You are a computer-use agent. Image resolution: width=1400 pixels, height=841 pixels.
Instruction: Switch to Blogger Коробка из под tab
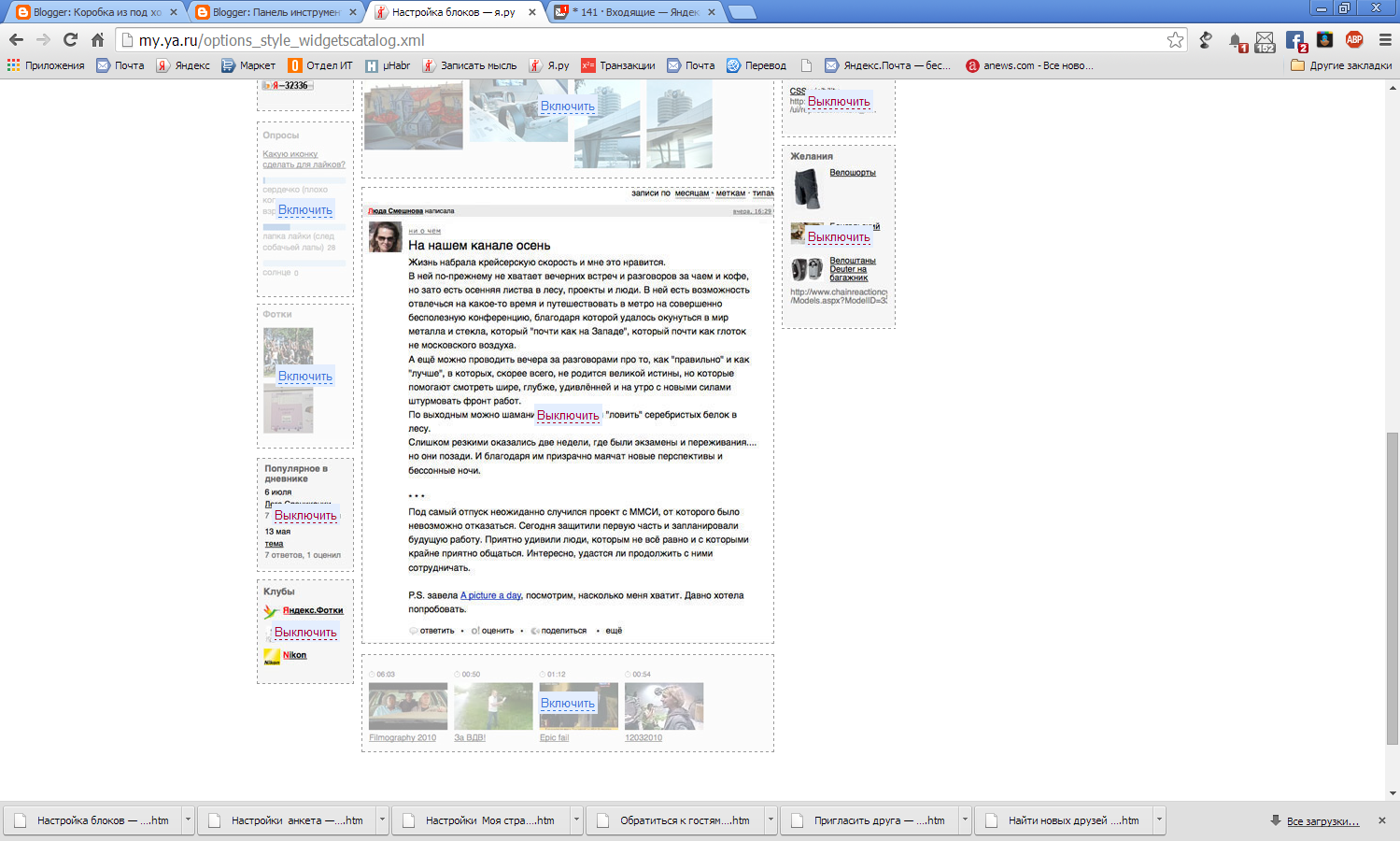93,12
